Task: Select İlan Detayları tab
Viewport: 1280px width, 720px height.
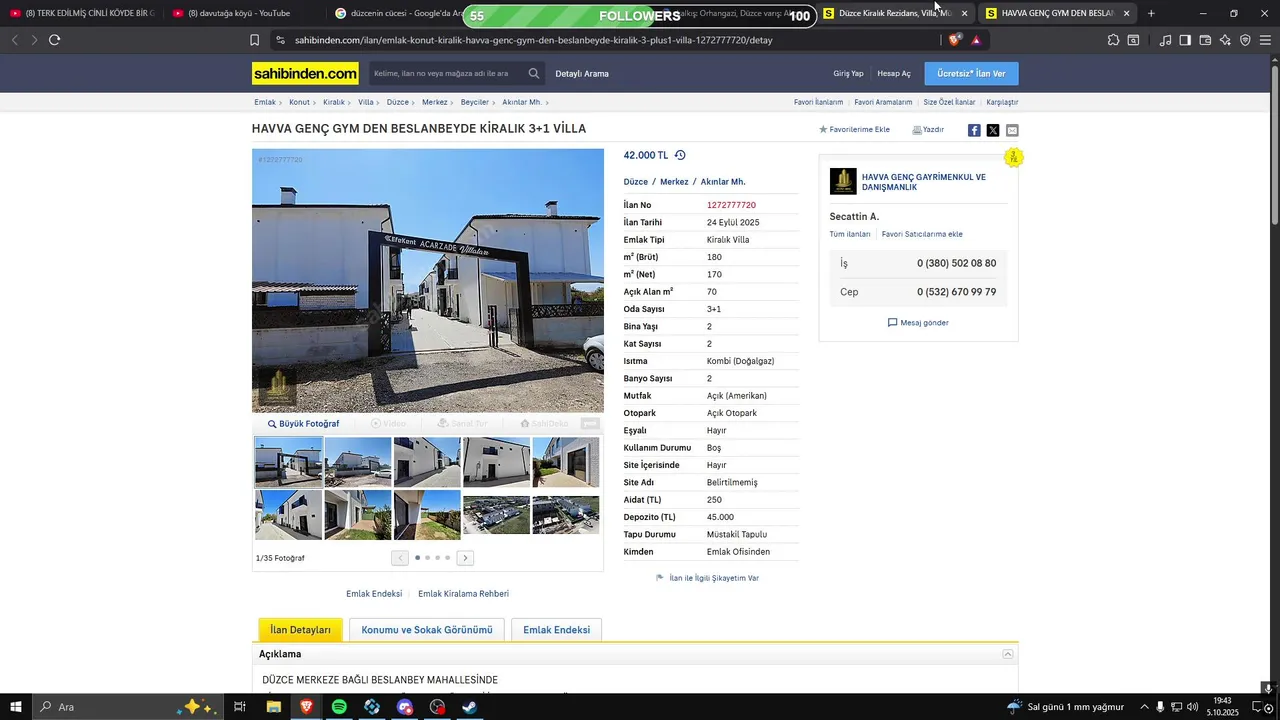Action: pyautogui.click(x=300, y=630)
